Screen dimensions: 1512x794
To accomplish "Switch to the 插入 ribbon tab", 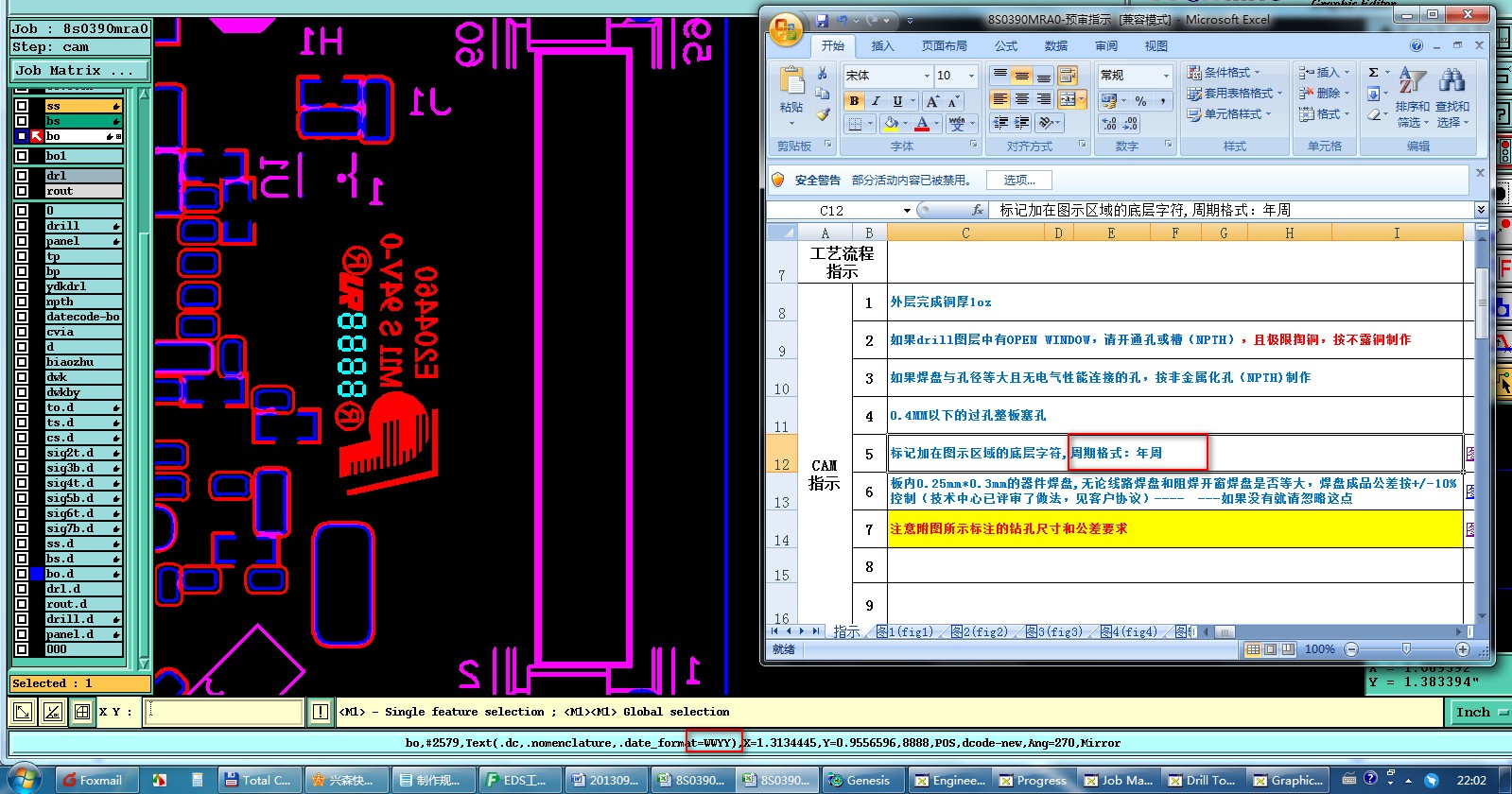I will point(882,45).
